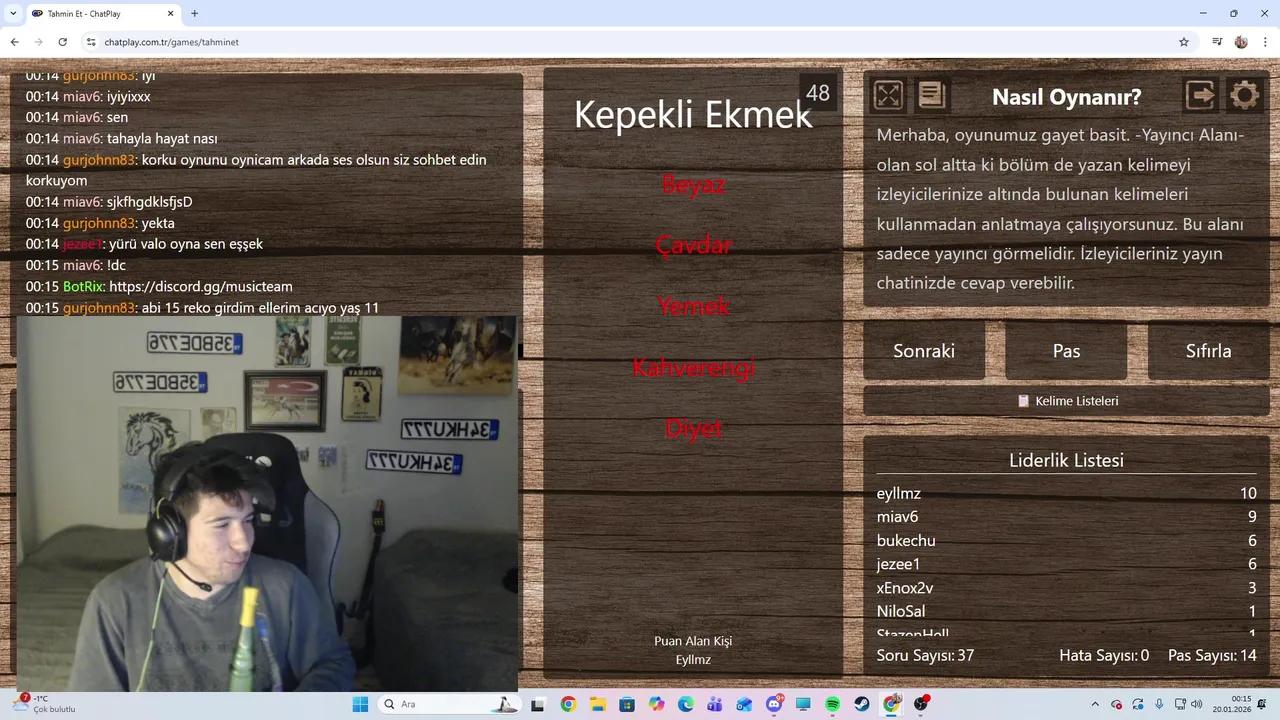Show hidden system tray icons

(x=1095, y=704)
